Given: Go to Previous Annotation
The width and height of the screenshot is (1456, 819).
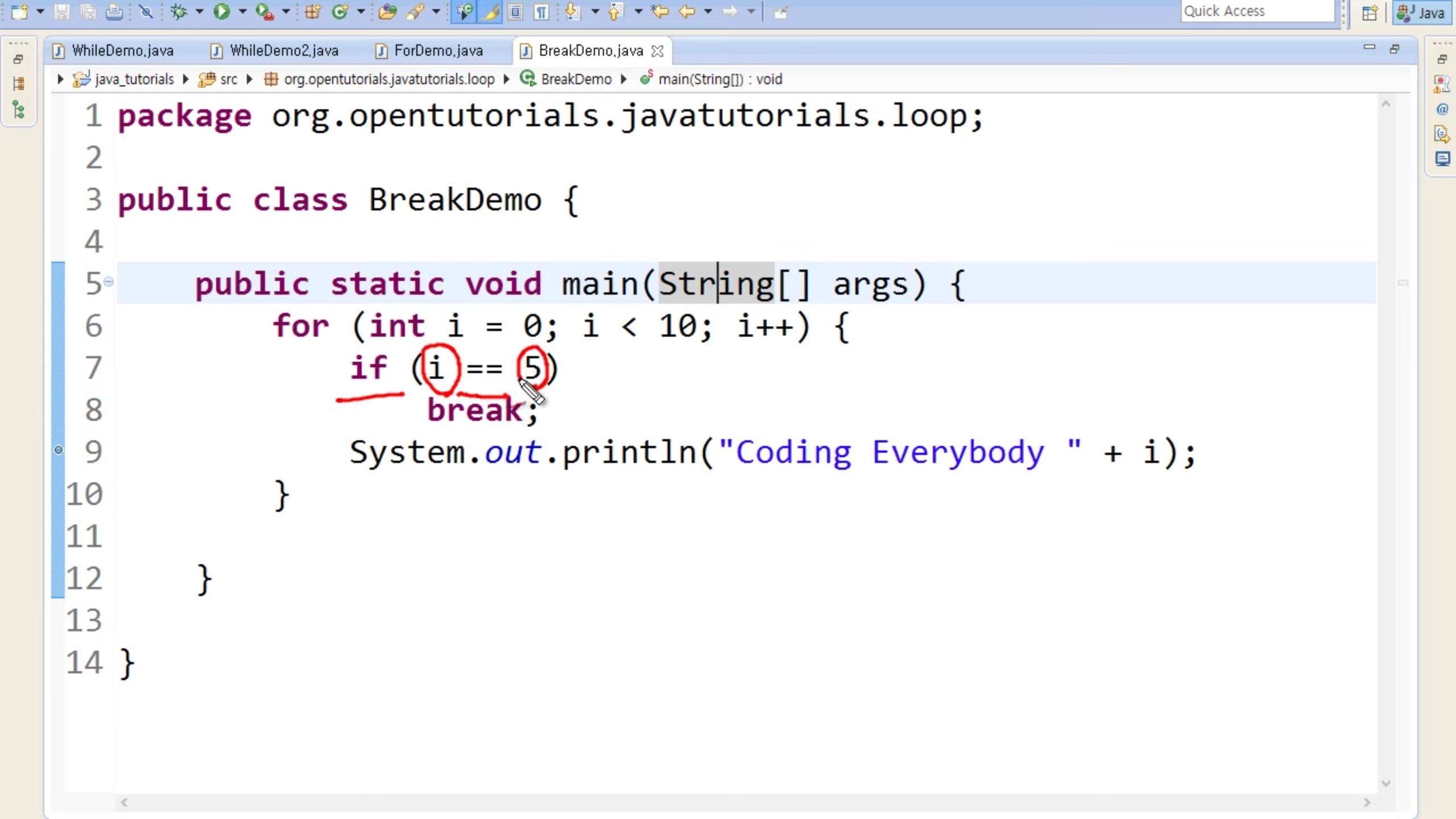Looking at the screenshot, I should click(x=616, y=11).
